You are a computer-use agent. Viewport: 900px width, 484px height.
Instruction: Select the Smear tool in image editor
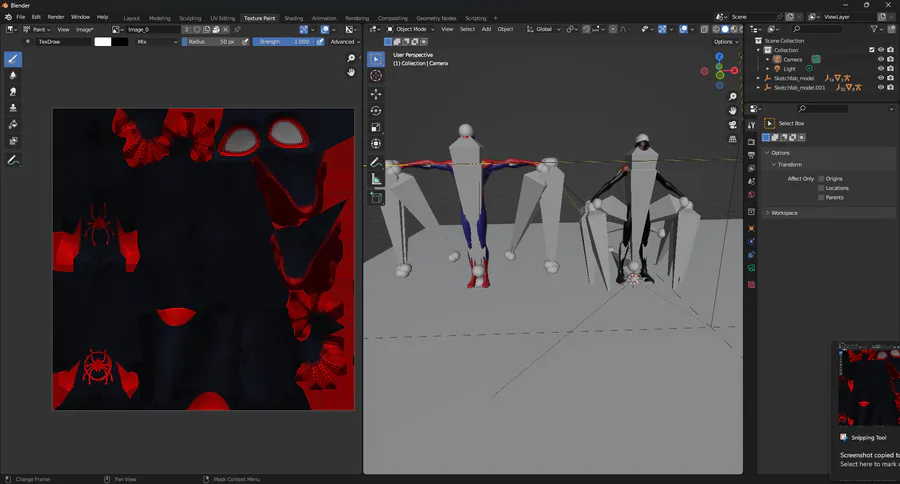coord(13,92)
